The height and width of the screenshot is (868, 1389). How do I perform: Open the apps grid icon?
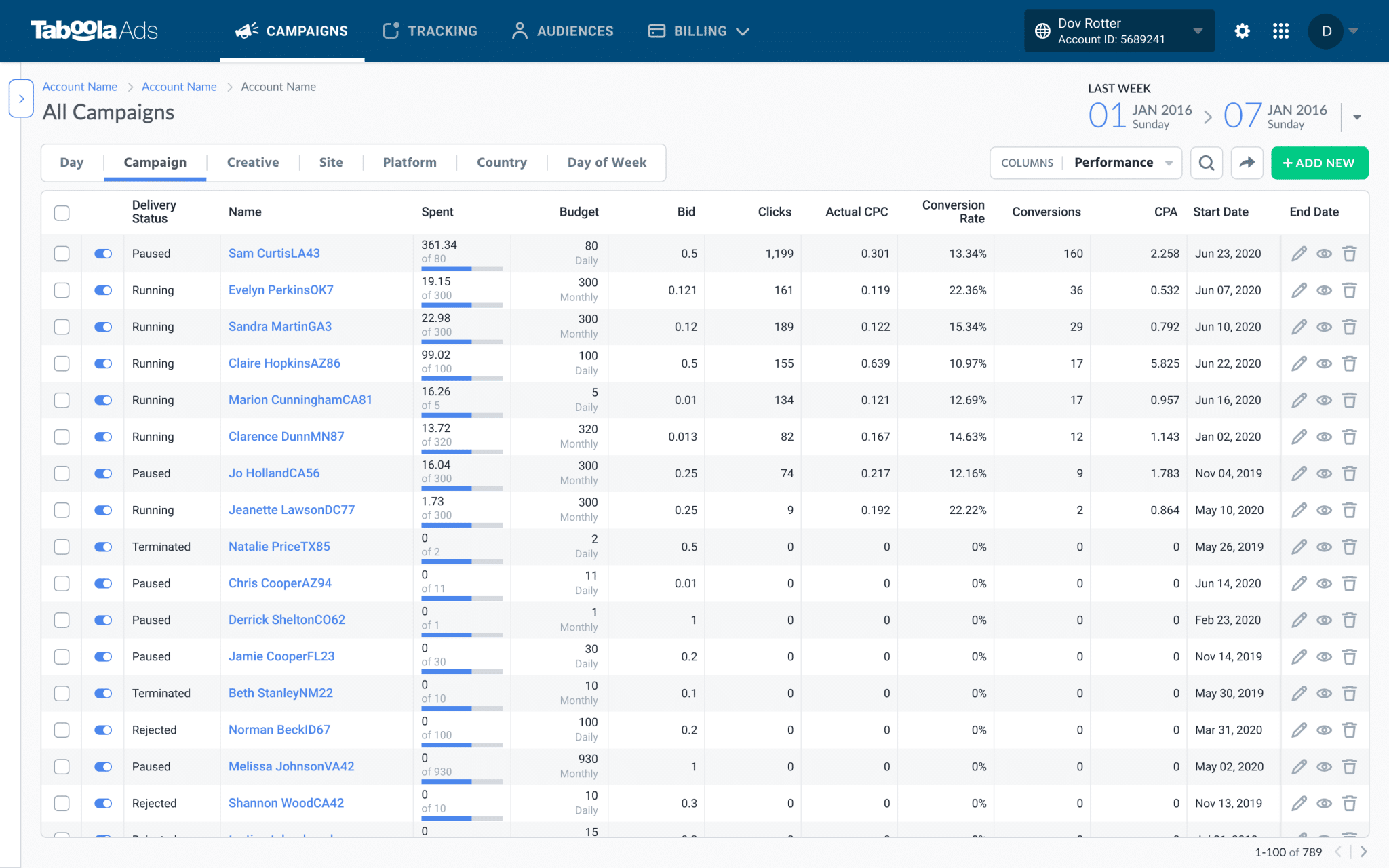point(1281,31)
